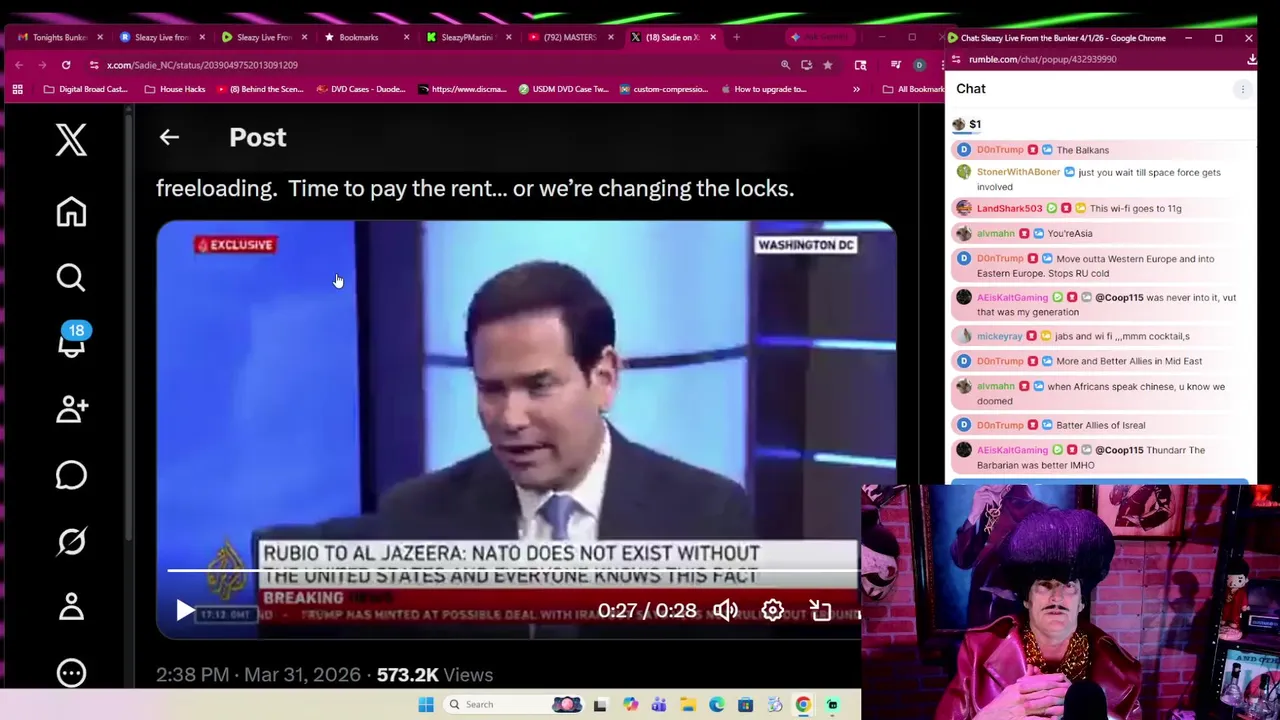
Task: Go to the Home feed icon
Action: (71, 211)
